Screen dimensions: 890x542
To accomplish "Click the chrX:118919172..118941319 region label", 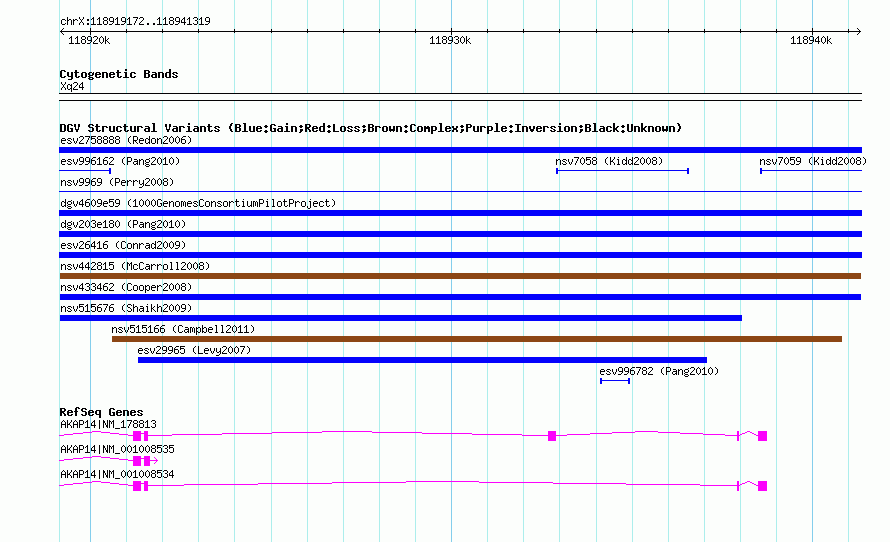I will coord(135,21).
